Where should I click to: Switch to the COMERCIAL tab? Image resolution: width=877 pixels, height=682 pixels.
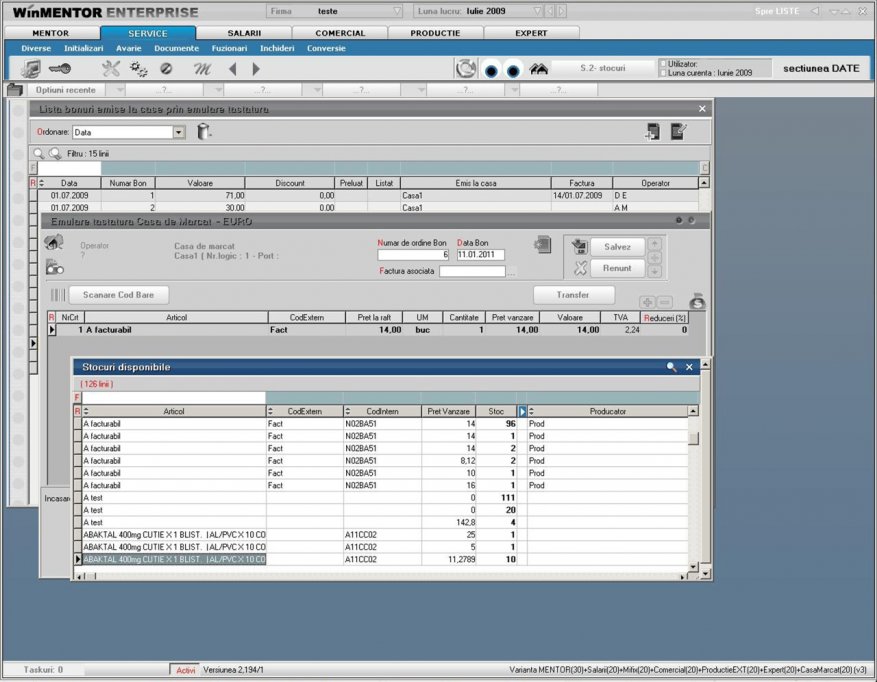point(340,33)
